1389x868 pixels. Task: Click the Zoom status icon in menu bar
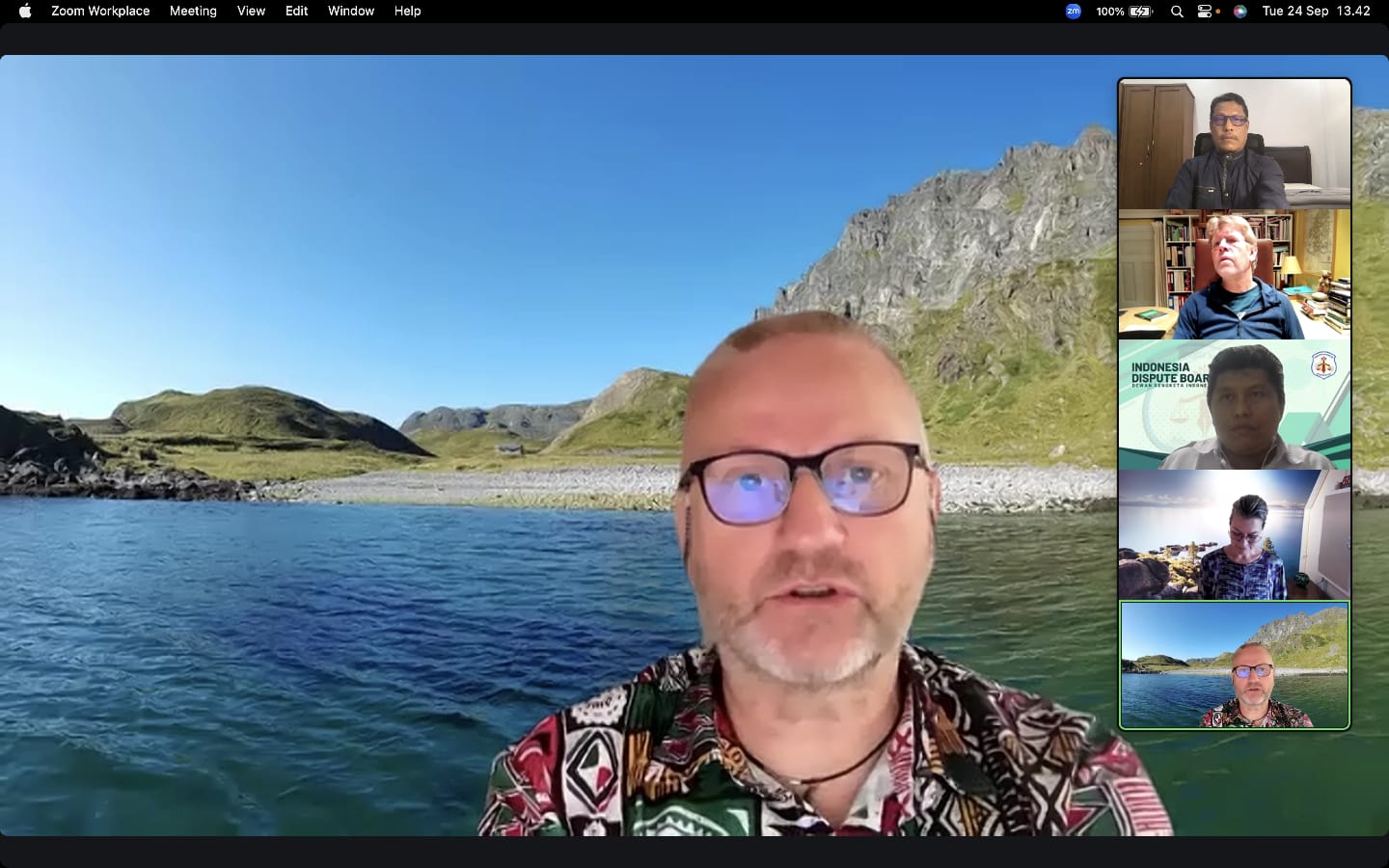click(x=1073, y=12)
